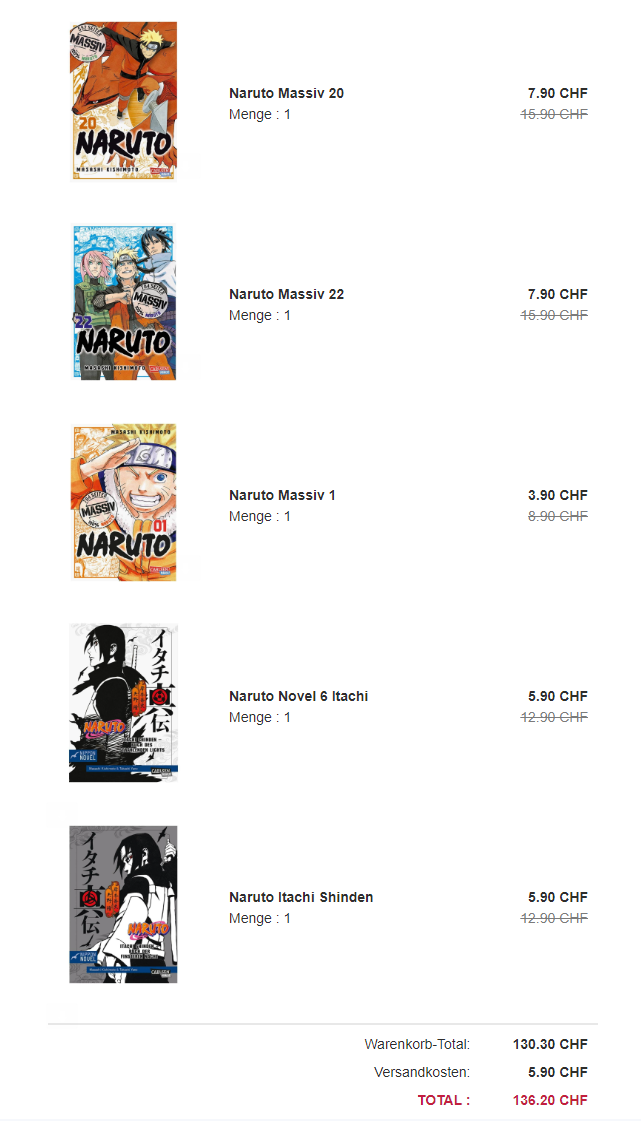Click the 7.90 CHF price of Massiv 20
The image size is (641, 1121).
click(x=557, y=93)
